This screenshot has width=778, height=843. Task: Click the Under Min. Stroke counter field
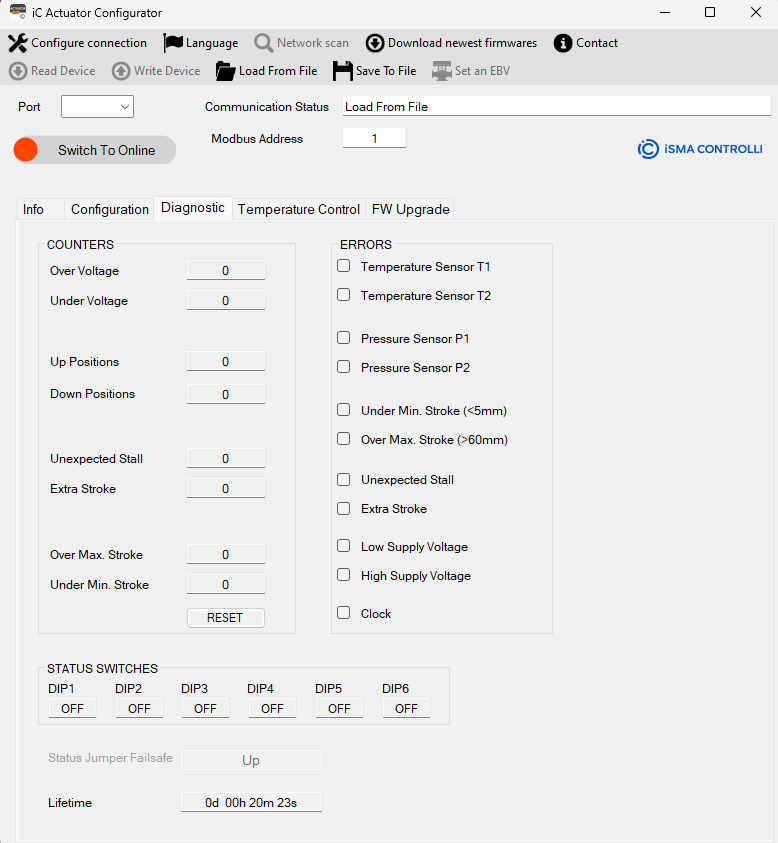pyautogui.click(x=226, y=584)
